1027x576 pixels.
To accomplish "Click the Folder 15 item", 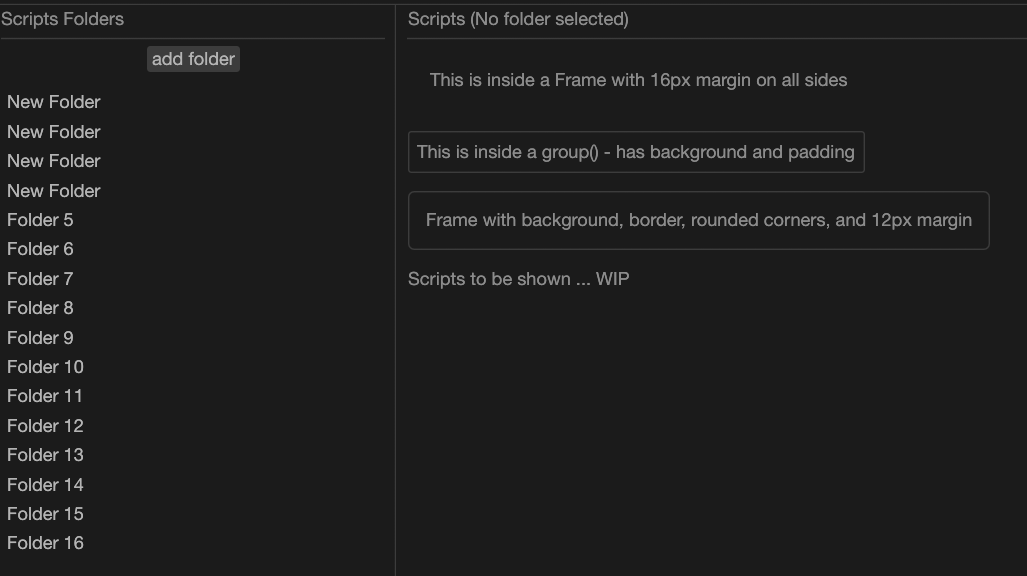I will click(45, 514).
